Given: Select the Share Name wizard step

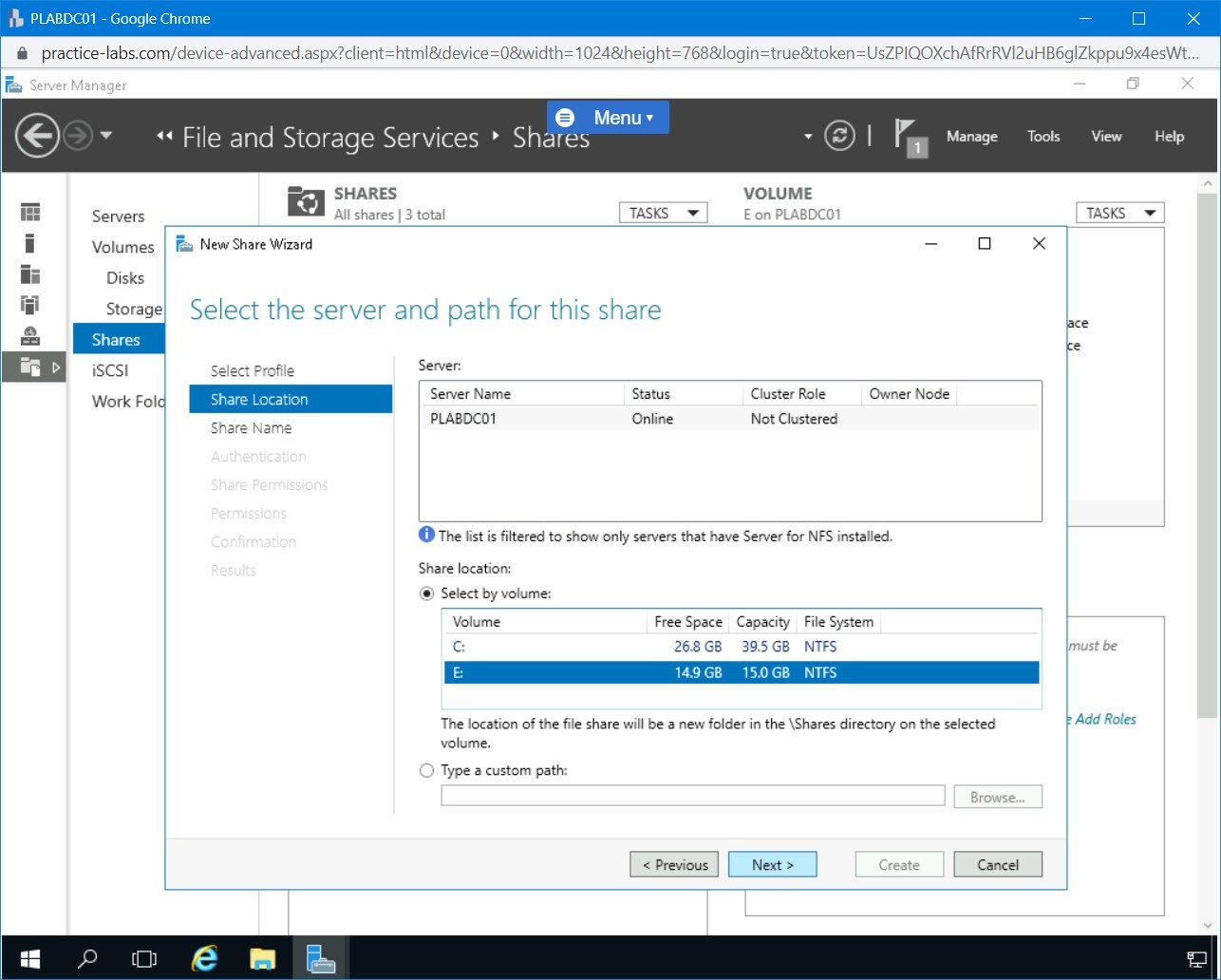Looking at the screenshot, I should point(251,427).
